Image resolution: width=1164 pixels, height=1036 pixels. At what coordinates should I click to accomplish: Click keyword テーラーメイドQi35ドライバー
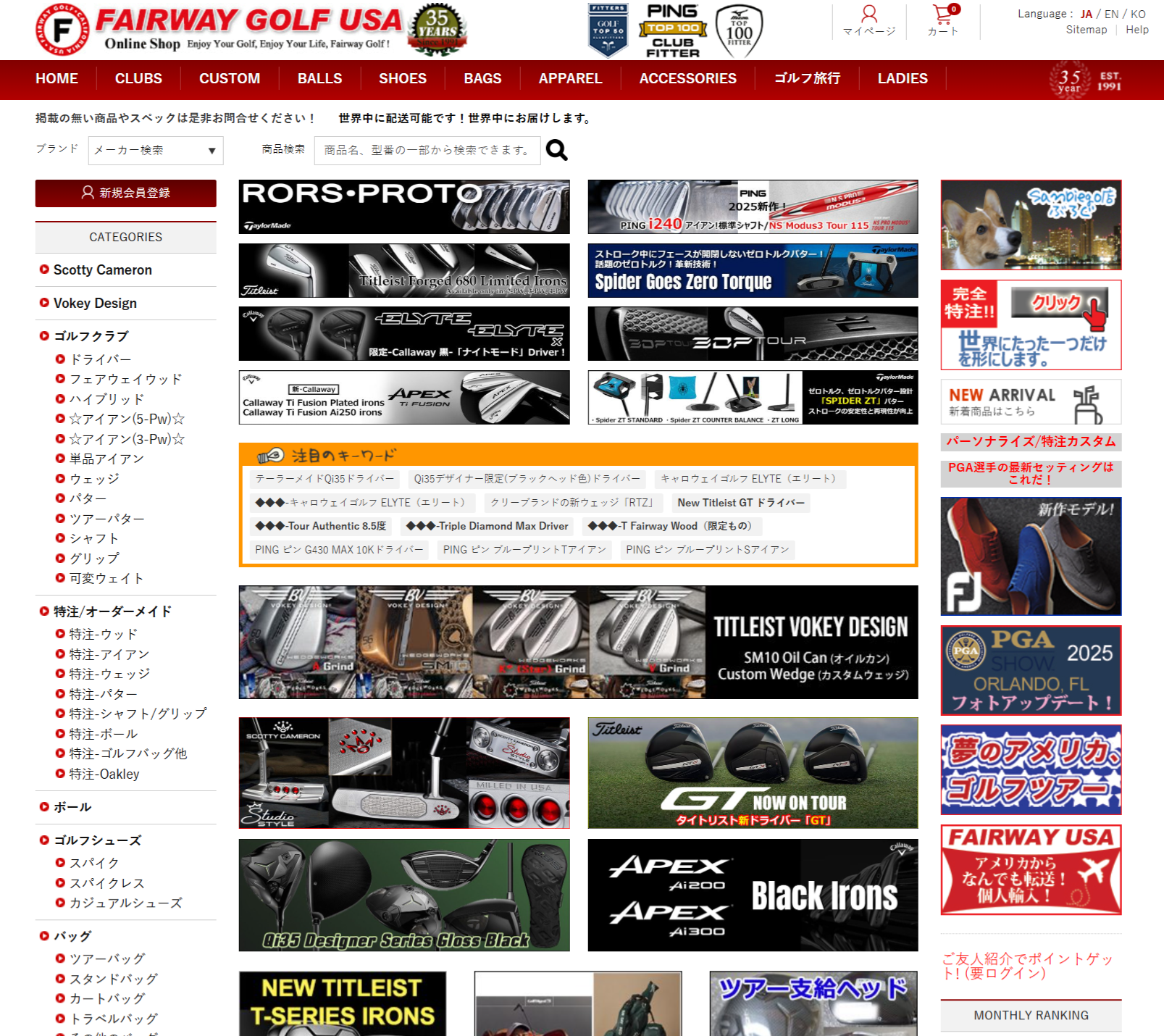(x=325, y=479)
